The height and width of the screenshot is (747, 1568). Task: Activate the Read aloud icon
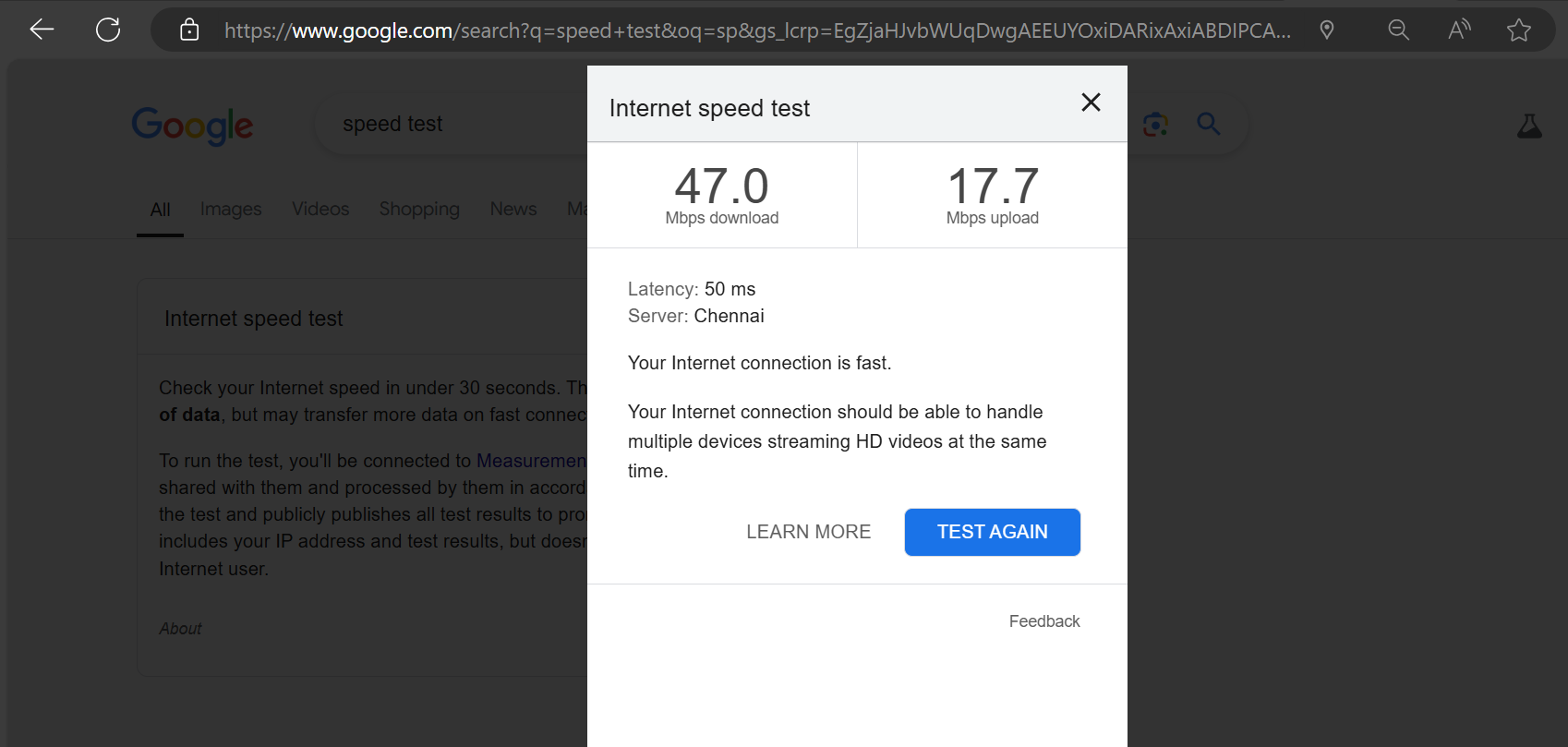coord(1459,30)
